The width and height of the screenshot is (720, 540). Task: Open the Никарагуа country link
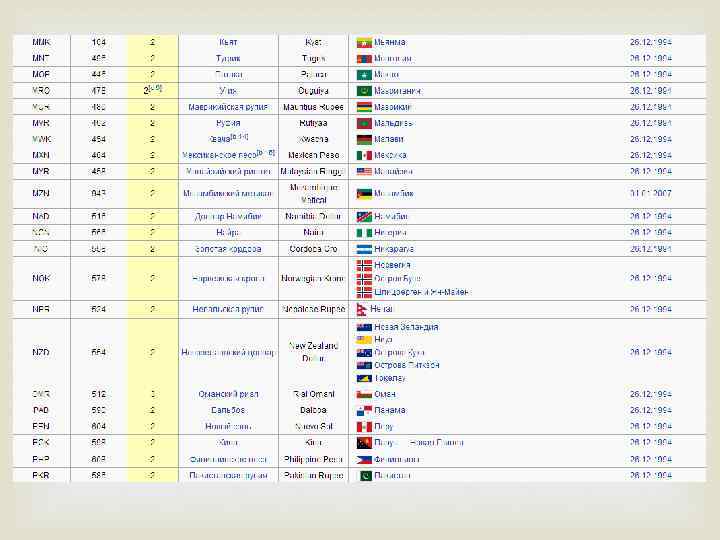click(394, 249)
